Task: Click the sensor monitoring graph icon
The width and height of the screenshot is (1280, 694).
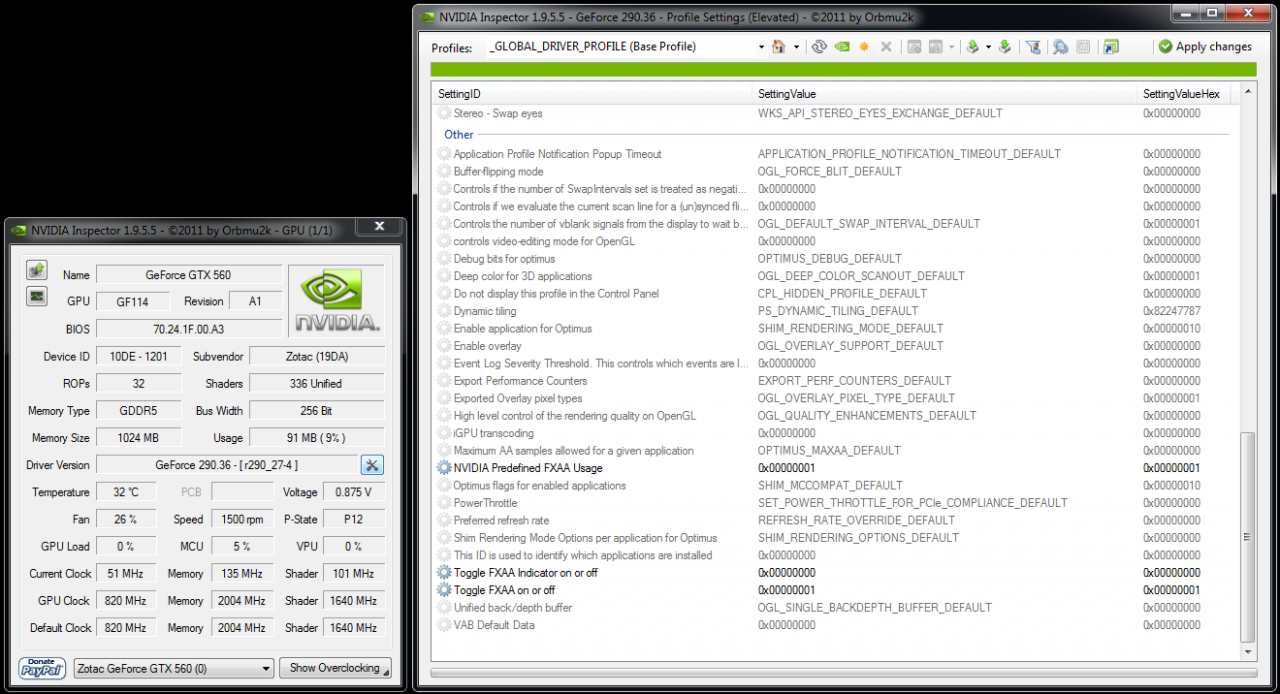Action: pos(36,296)
